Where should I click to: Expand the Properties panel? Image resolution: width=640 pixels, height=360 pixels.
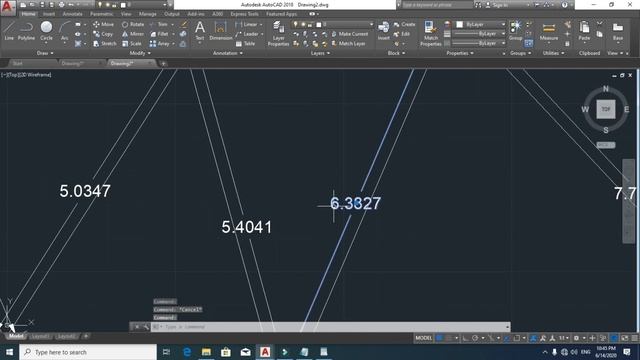pos(460,53)
